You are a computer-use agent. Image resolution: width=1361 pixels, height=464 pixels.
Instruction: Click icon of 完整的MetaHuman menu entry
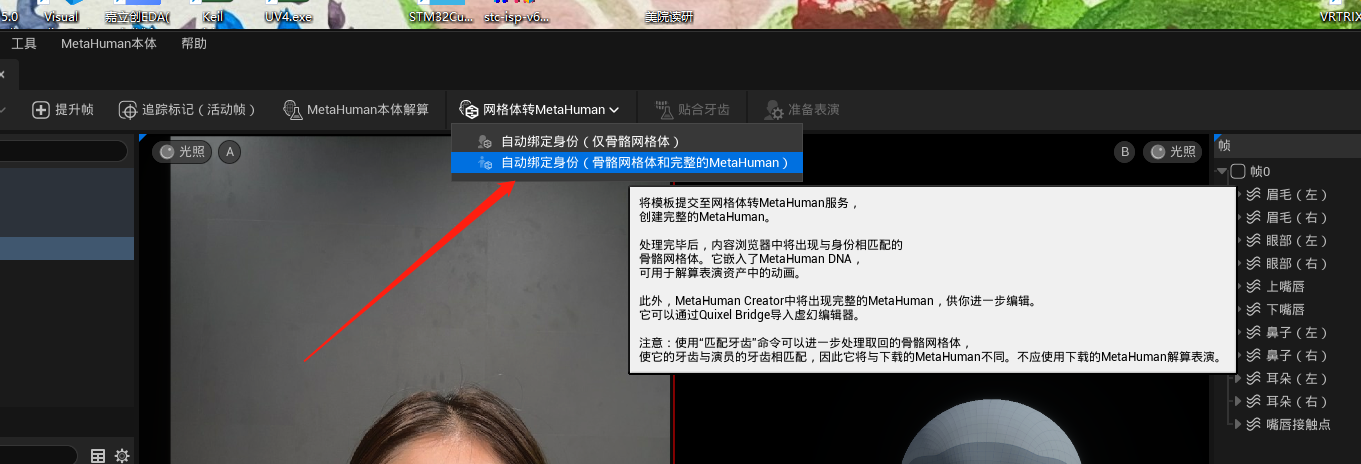pos(485,163)
